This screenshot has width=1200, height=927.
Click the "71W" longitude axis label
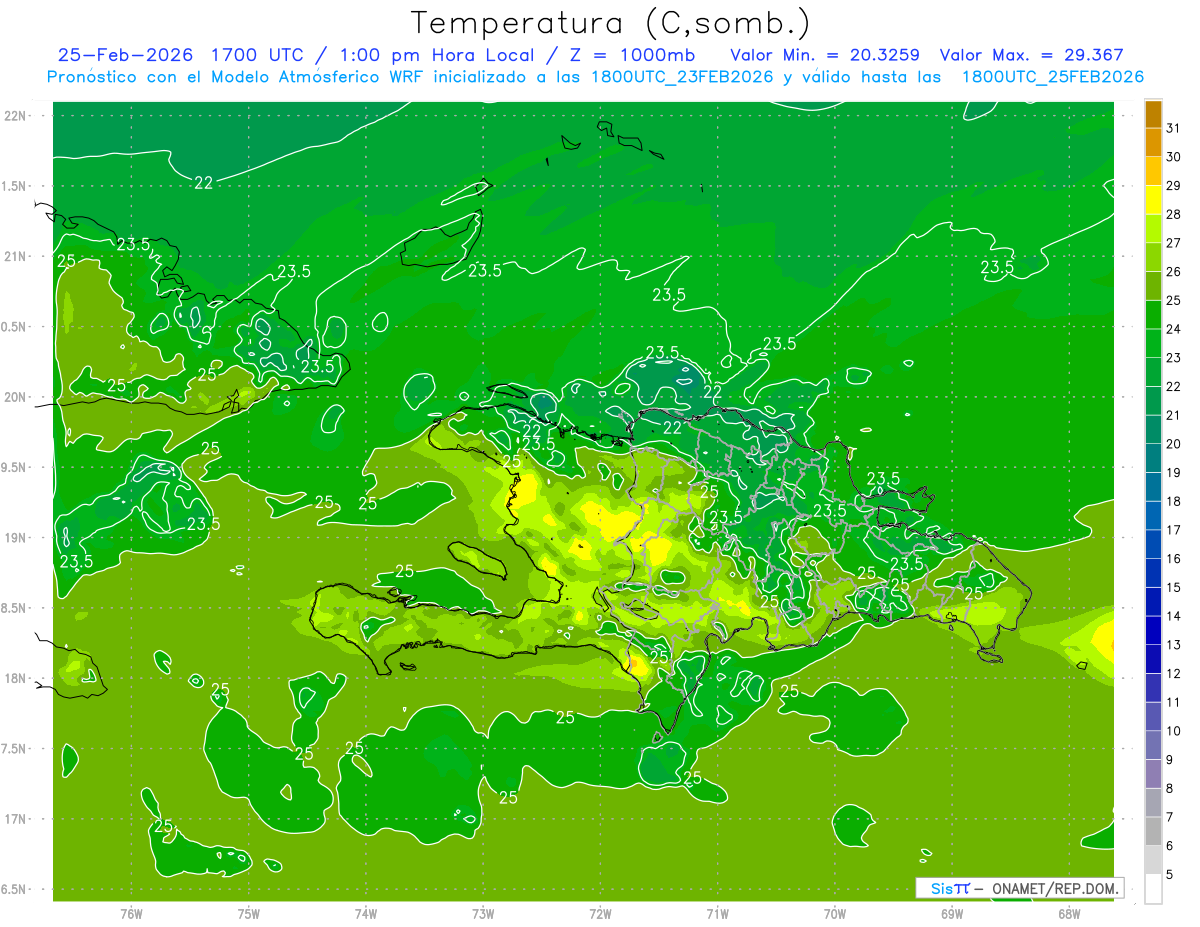718,913
